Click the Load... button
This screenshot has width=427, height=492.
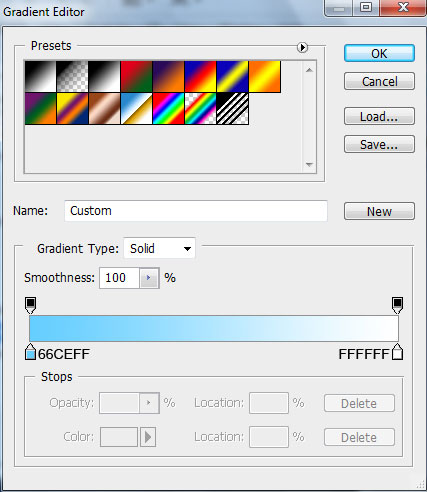pos(379,116)
